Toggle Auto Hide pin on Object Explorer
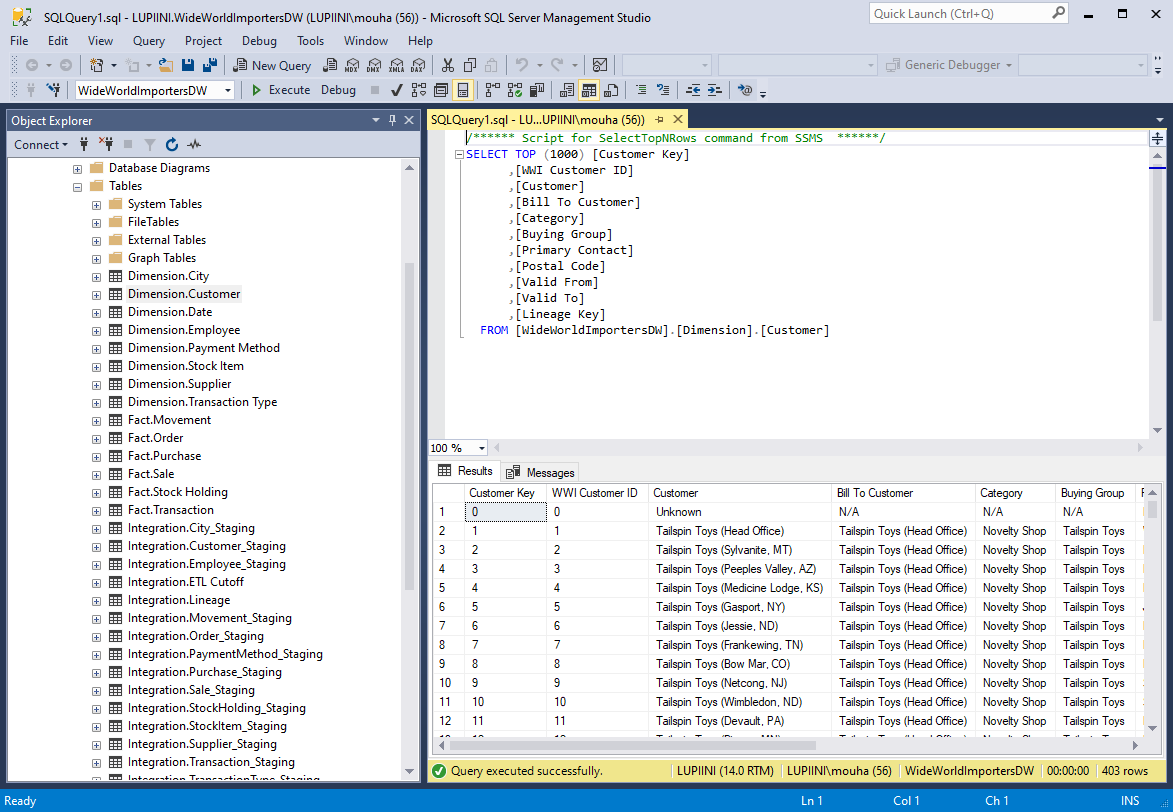 click(392, 120)
